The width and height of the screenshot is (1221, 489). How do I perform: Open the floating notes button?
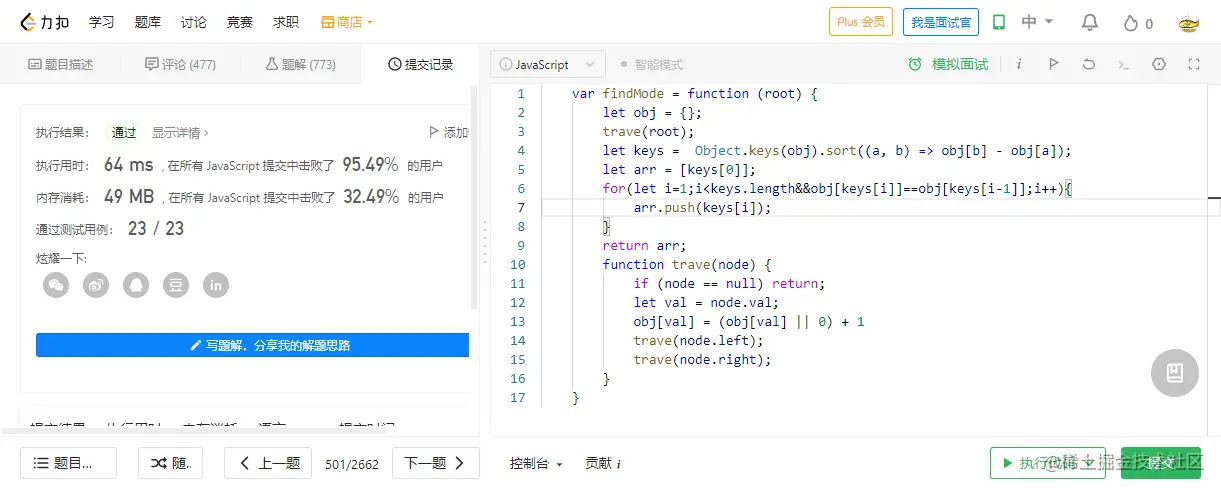pos(1175,373)
